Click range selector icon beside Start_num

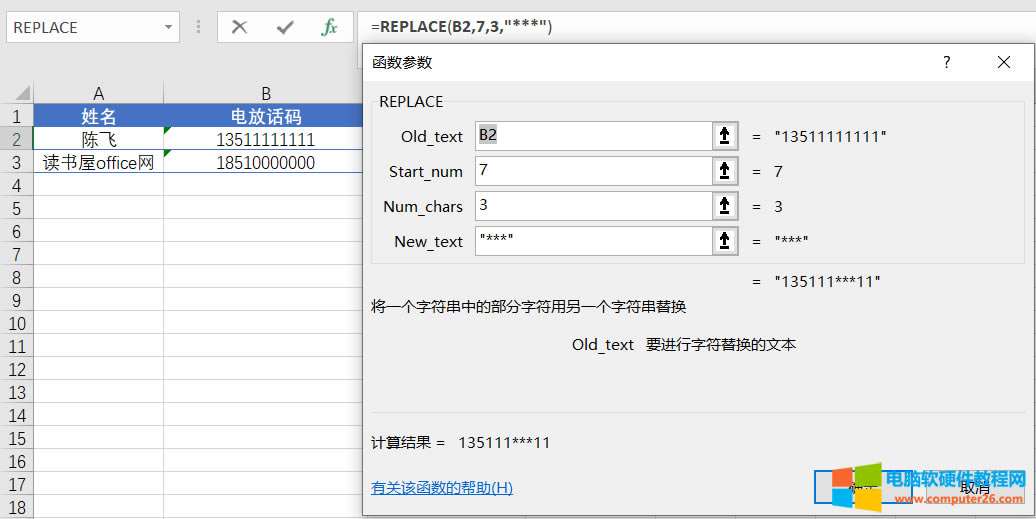click(725, 171)
